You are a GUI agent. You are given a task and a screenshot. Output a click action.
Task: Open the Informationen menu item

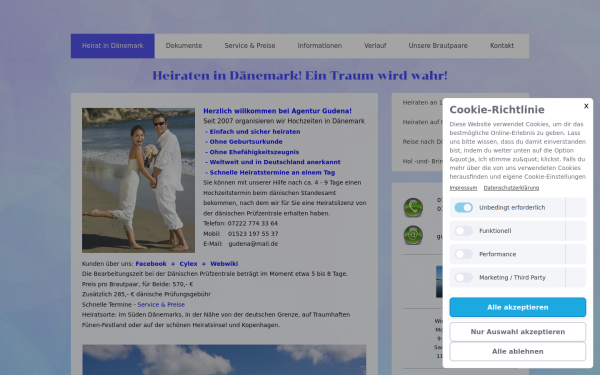point(320,46)
